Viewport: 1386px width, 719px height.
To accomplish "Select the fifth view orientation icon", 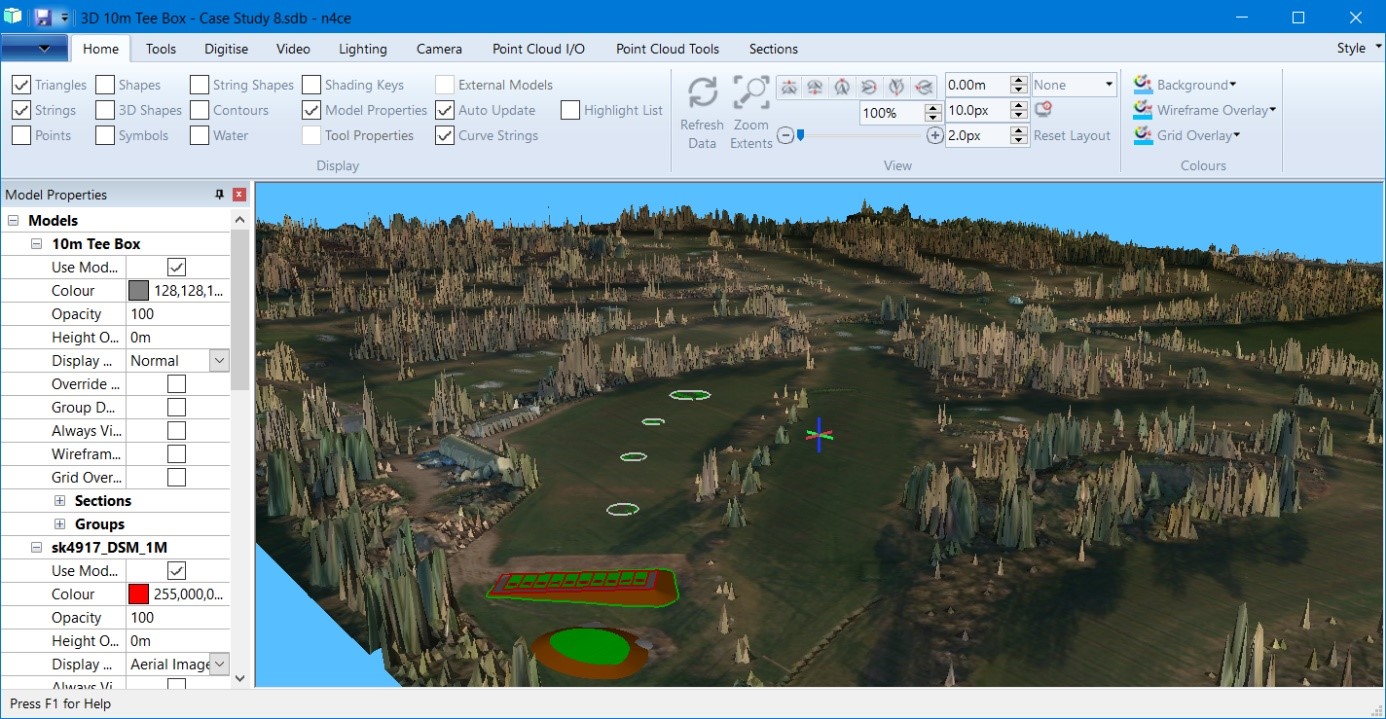I will click(896, 87).
